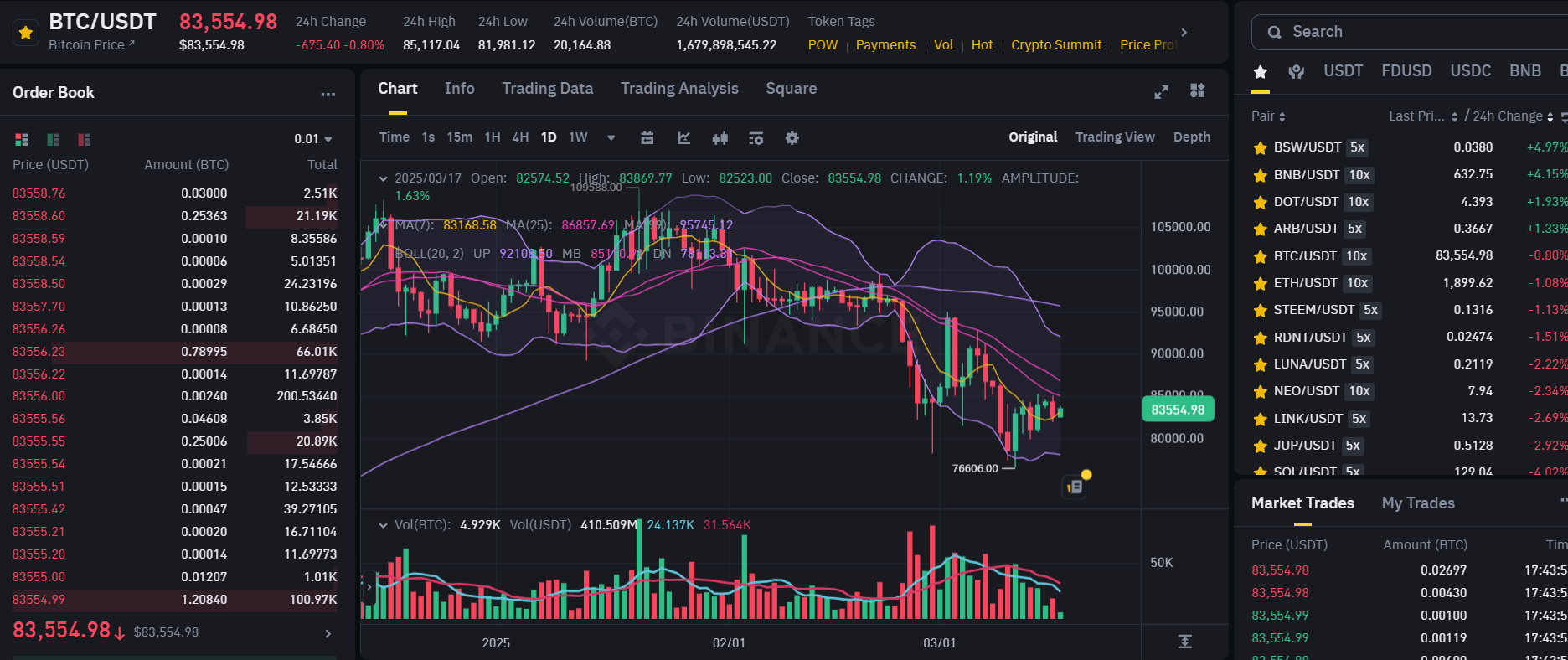Switch chart to Depth view
Viewport: 1568px width, 660px height.
tap(1192, 137)
